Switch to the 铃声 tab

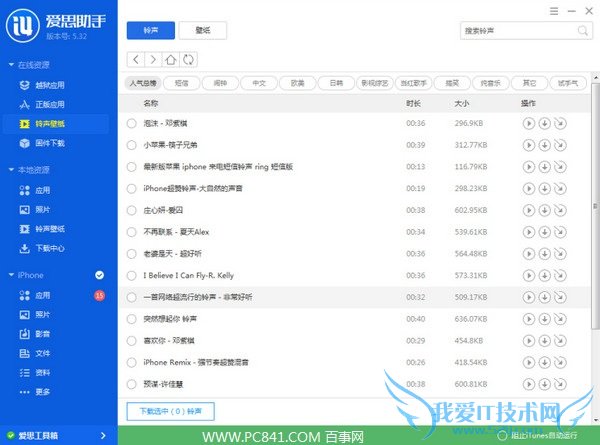pos(151,30)
